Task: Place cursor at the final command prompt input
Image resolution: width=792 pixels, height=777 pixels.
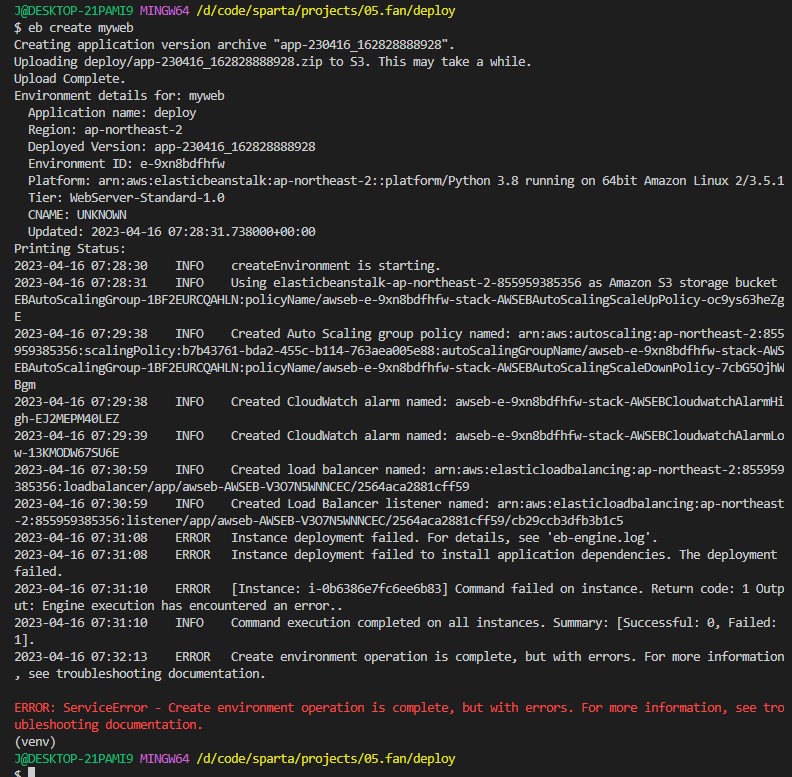Action: (x=31, y=773)
